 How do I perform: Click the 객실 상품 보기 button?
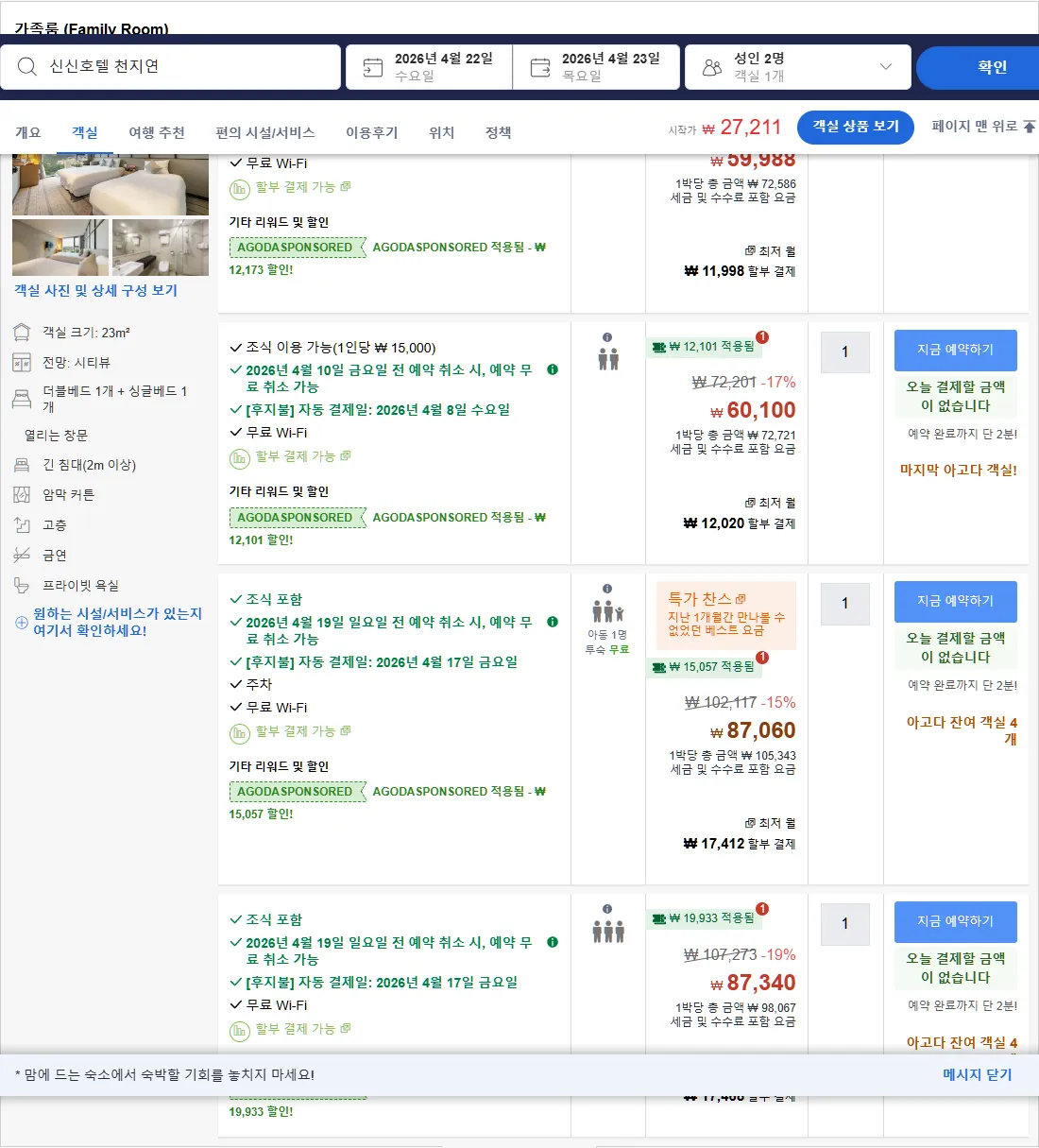(856, 127)
